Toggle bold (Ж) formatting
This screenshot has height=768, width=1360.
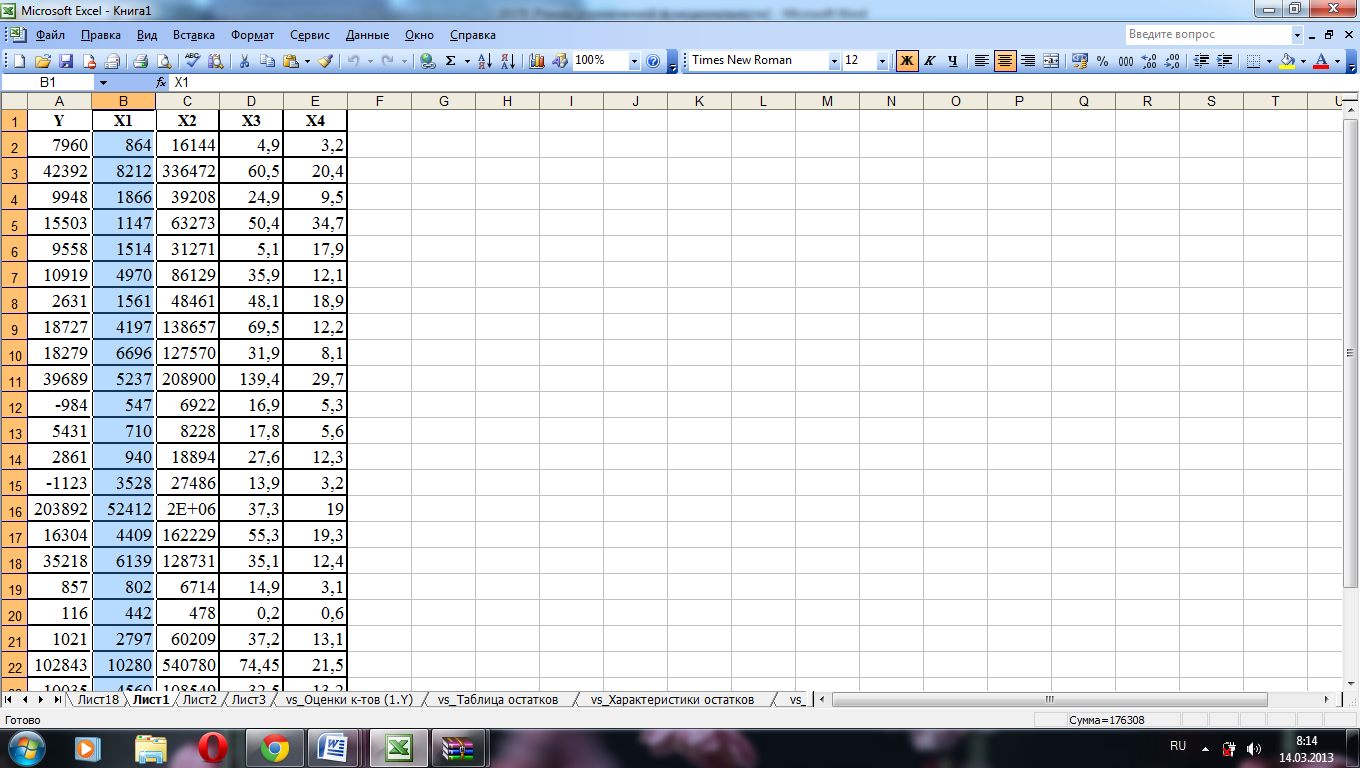tap(907, 61)
